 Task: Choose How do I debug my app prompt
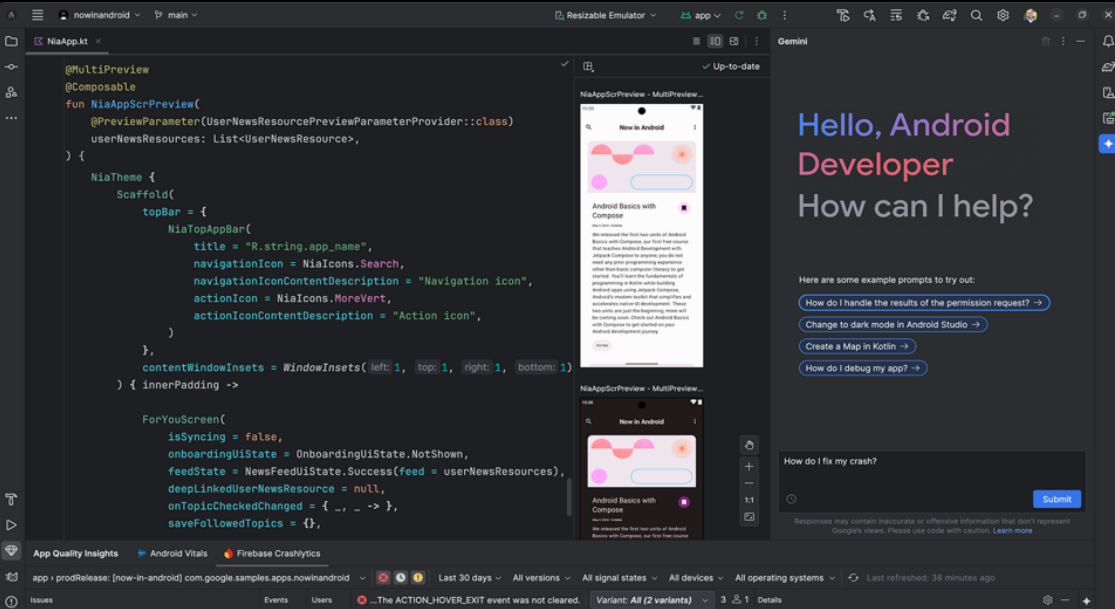pos(863,368)
